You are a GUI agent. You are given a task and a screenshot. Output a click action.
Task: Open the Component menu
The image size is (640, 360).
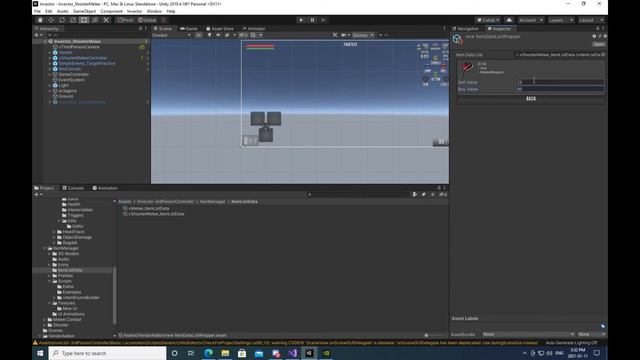pos(111,11)
